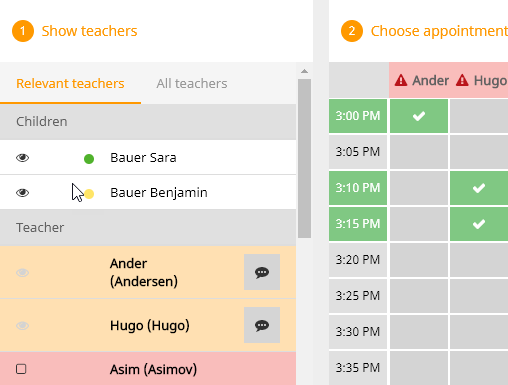Image resolution: width=508 pixels, height=385 pixels.
Task: Toggle visibility eye for Bauer Sara
Action: click(23, 157)
